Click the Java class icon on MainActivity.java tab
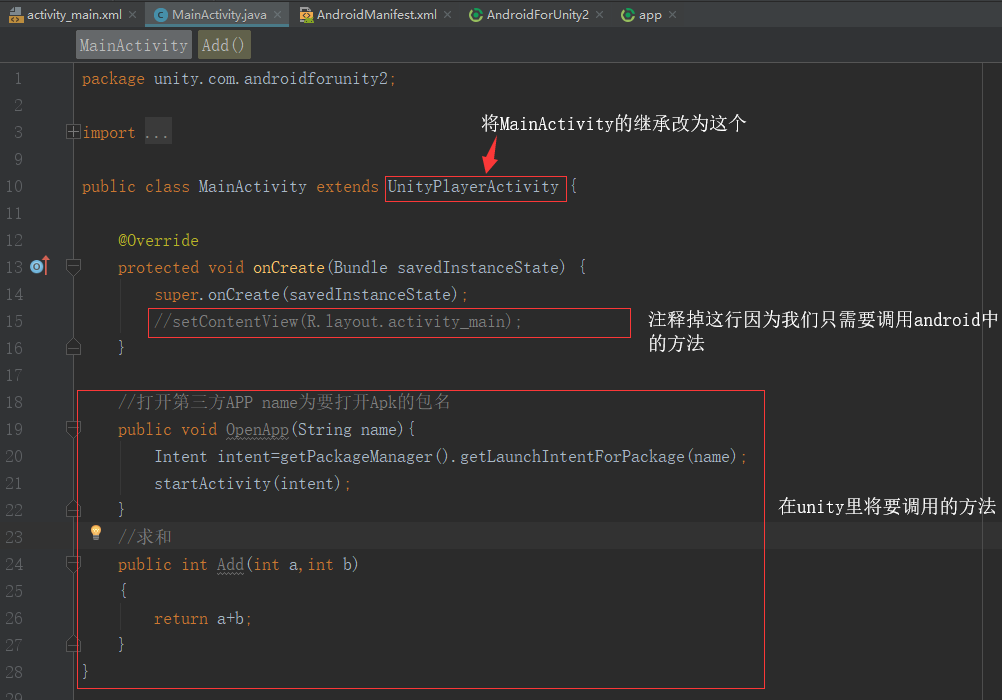1002x700 pixels. click(160, 15)
